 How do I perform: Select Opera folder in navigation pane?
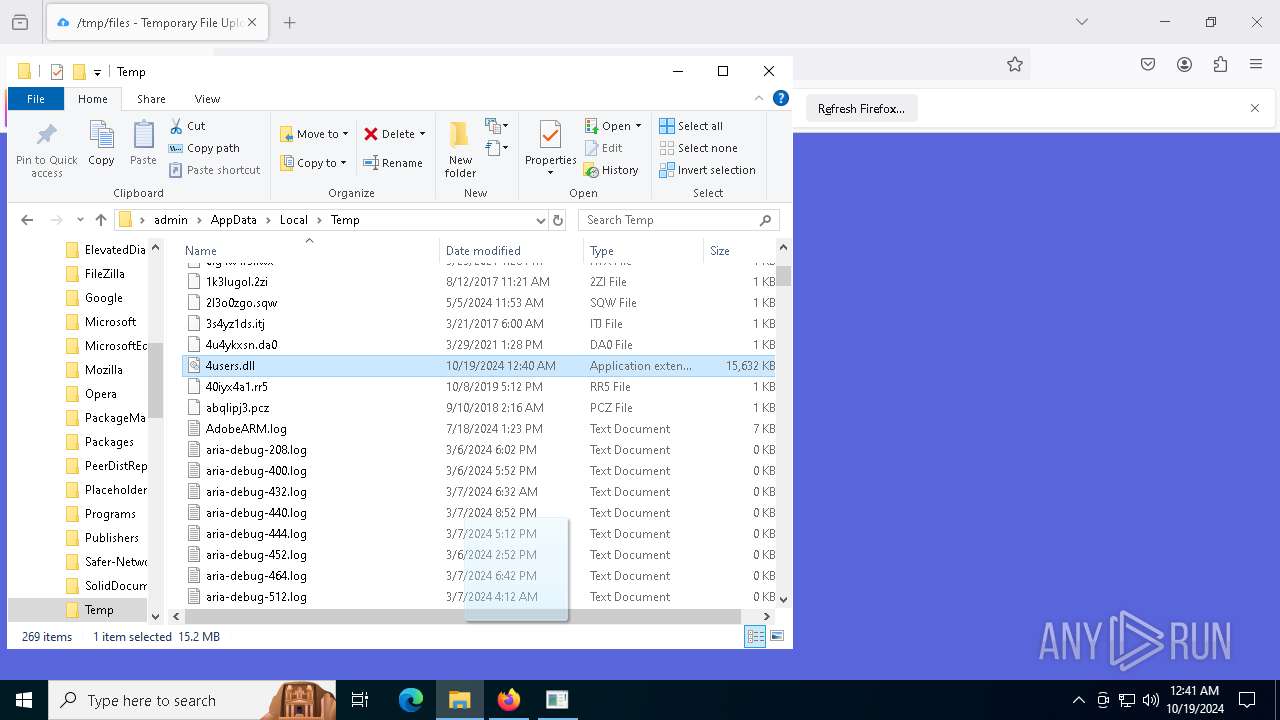coord(100,394)
